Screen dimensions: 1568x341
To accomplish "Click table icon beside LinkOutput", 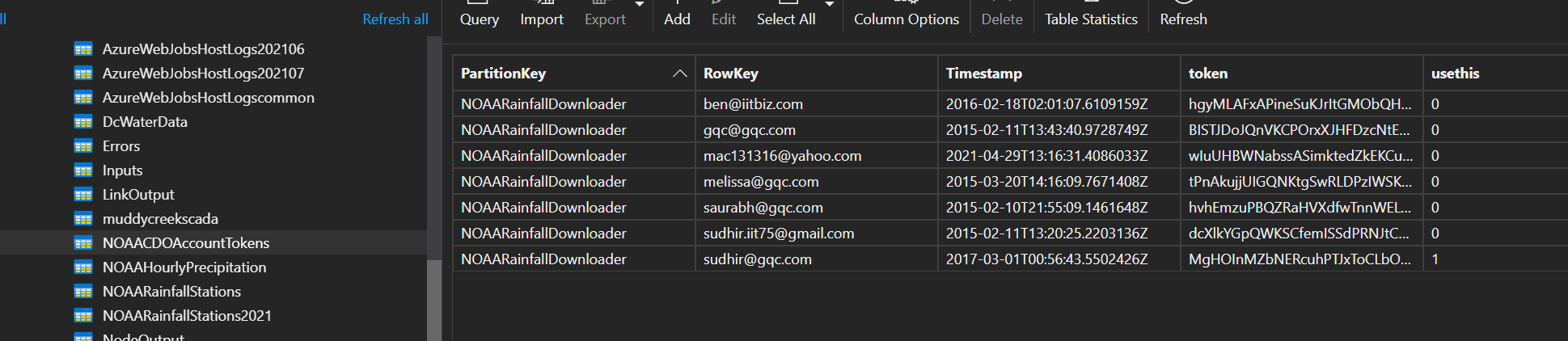I will 83,195.
